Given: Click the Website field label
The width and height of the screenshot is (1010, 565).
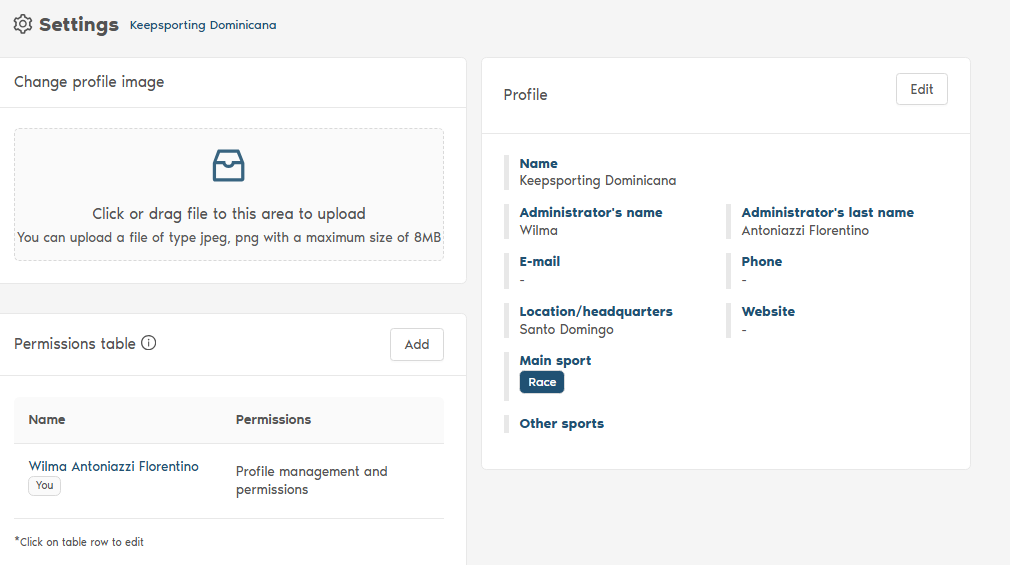Looking at the screenshot, I should click(768, 312).
